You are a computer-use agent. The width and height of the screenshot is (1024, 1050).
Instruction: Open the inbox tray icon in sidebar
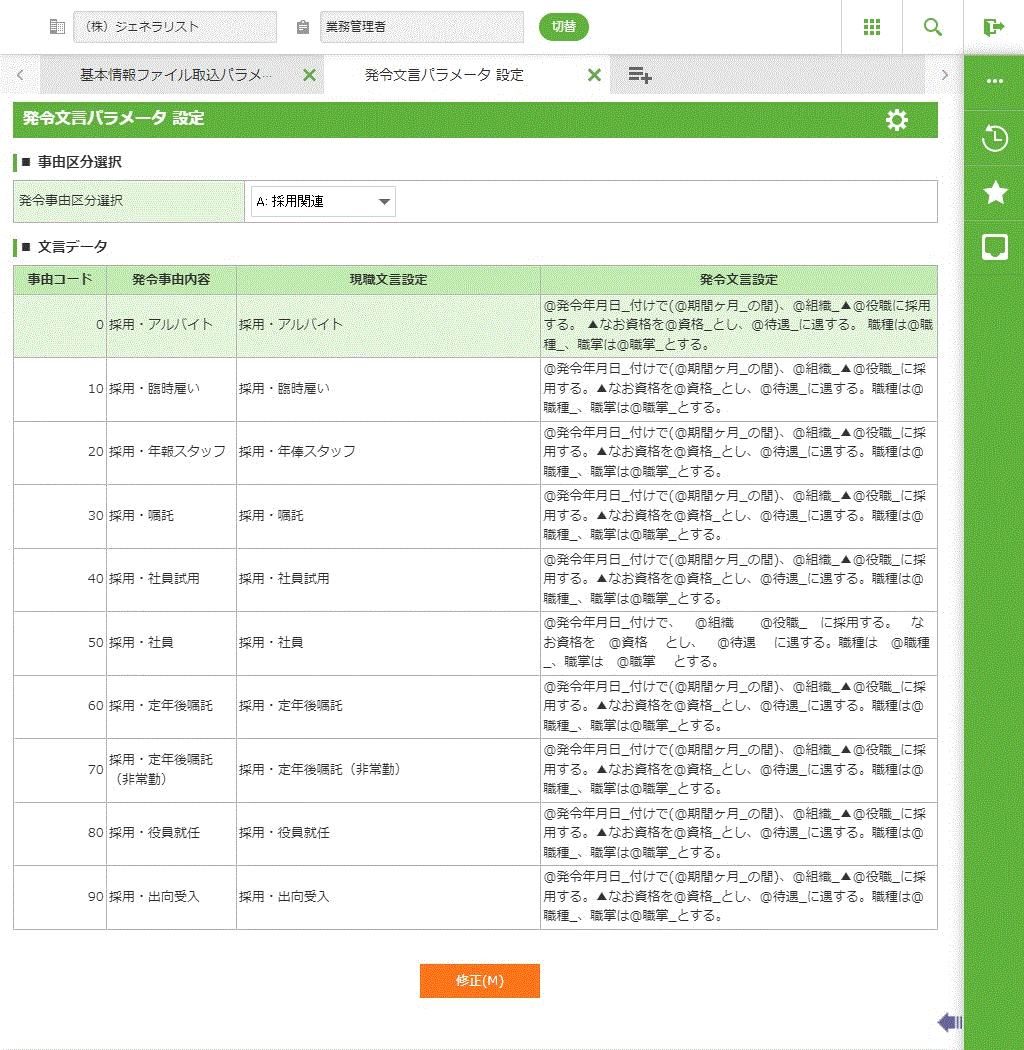tap(994, 247)
